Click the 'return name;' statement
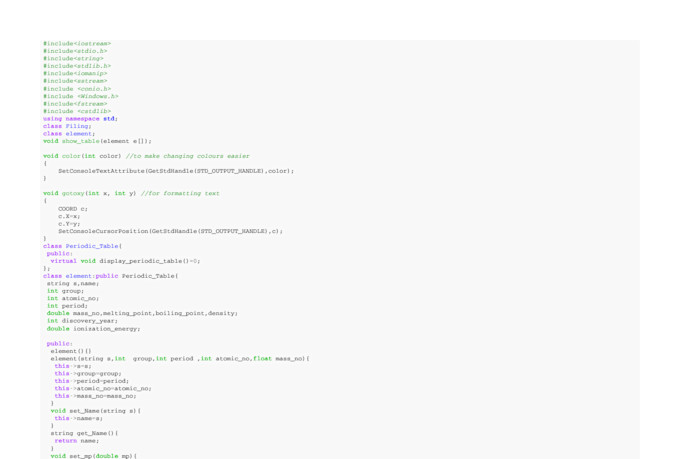 coord(77,441)
